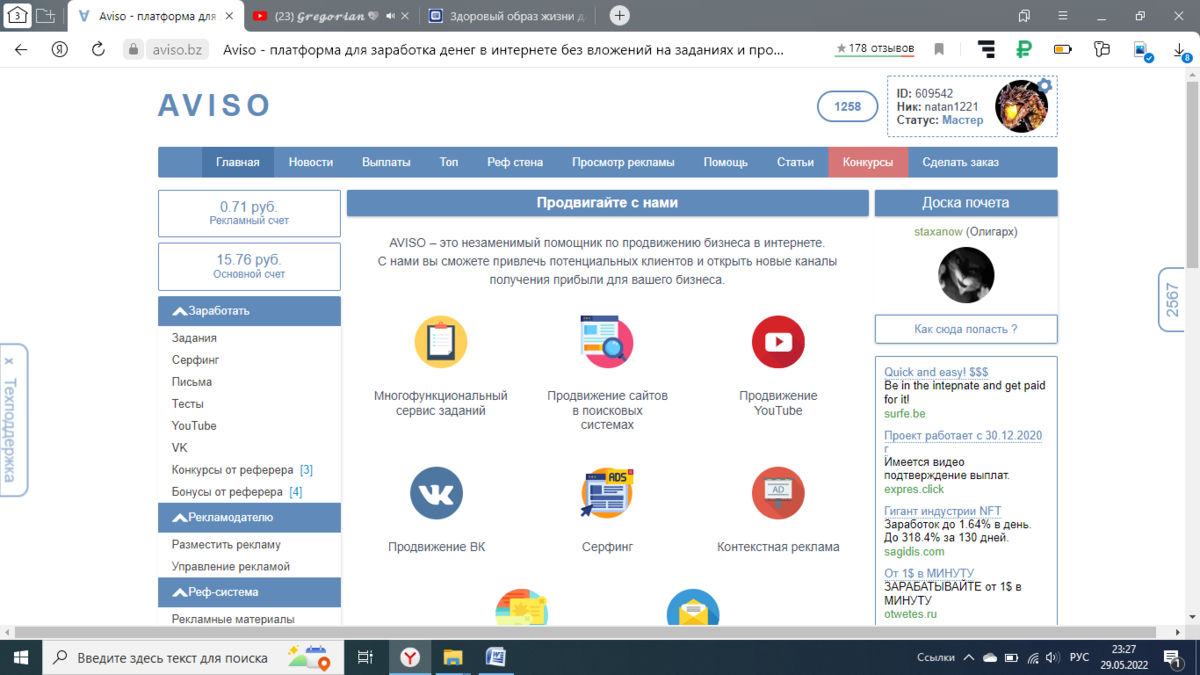Open the Главная menu item
Image resolution: width=1200 pixels, height=675 pixels.
coord(238,162)
